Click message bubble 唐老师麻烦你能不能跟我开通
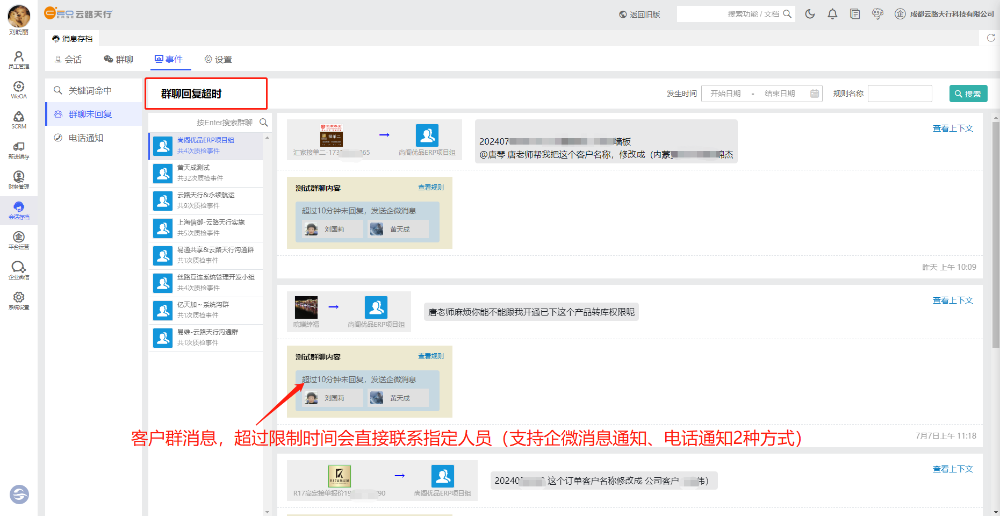Viewport: 1000px width, 516px height. [531, 313]
